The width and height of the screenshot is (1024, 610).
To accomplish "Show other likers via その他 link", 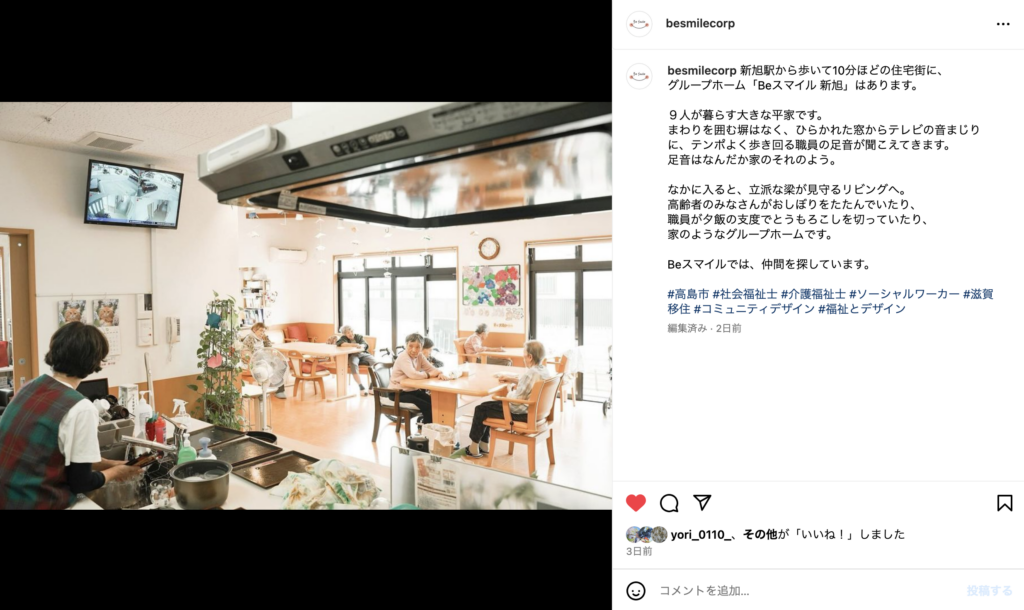I will coord(760,534).
